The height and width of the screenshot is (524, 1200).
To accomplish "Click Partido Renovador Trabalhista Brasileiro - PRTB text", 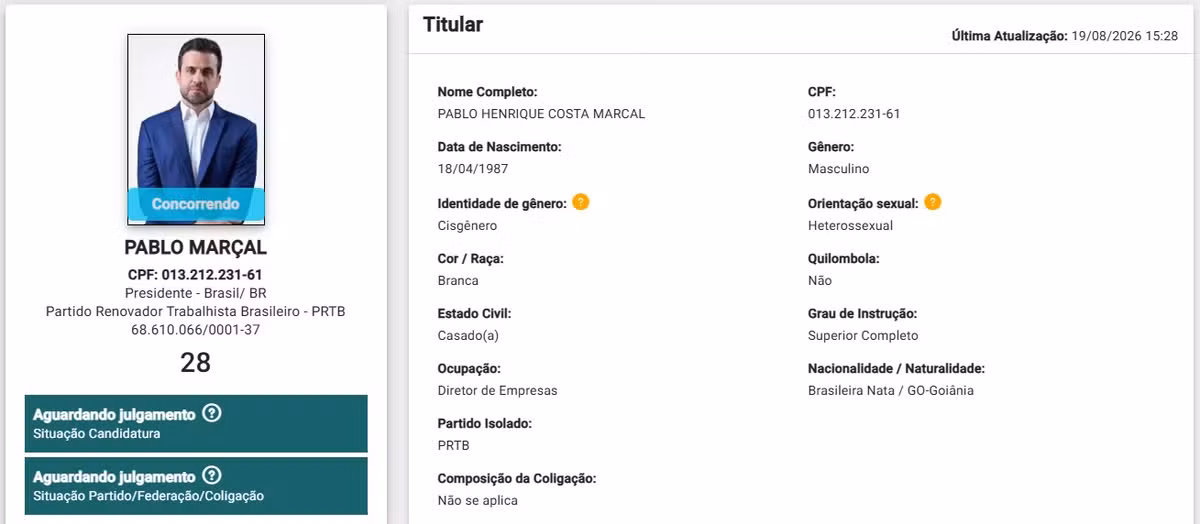I will click(196, 312).
